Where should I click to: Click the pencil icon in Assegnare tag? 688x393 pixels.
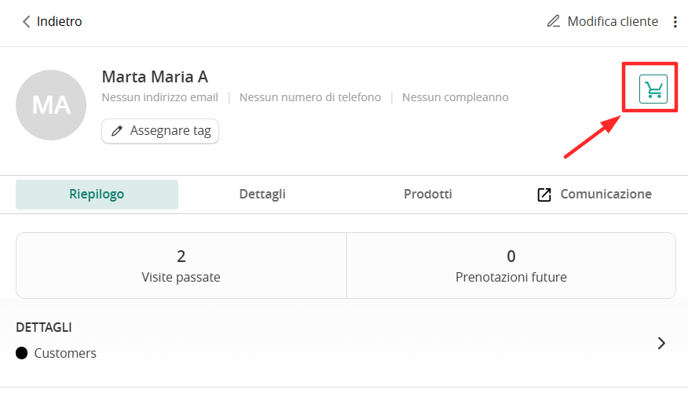coord(116,131)
